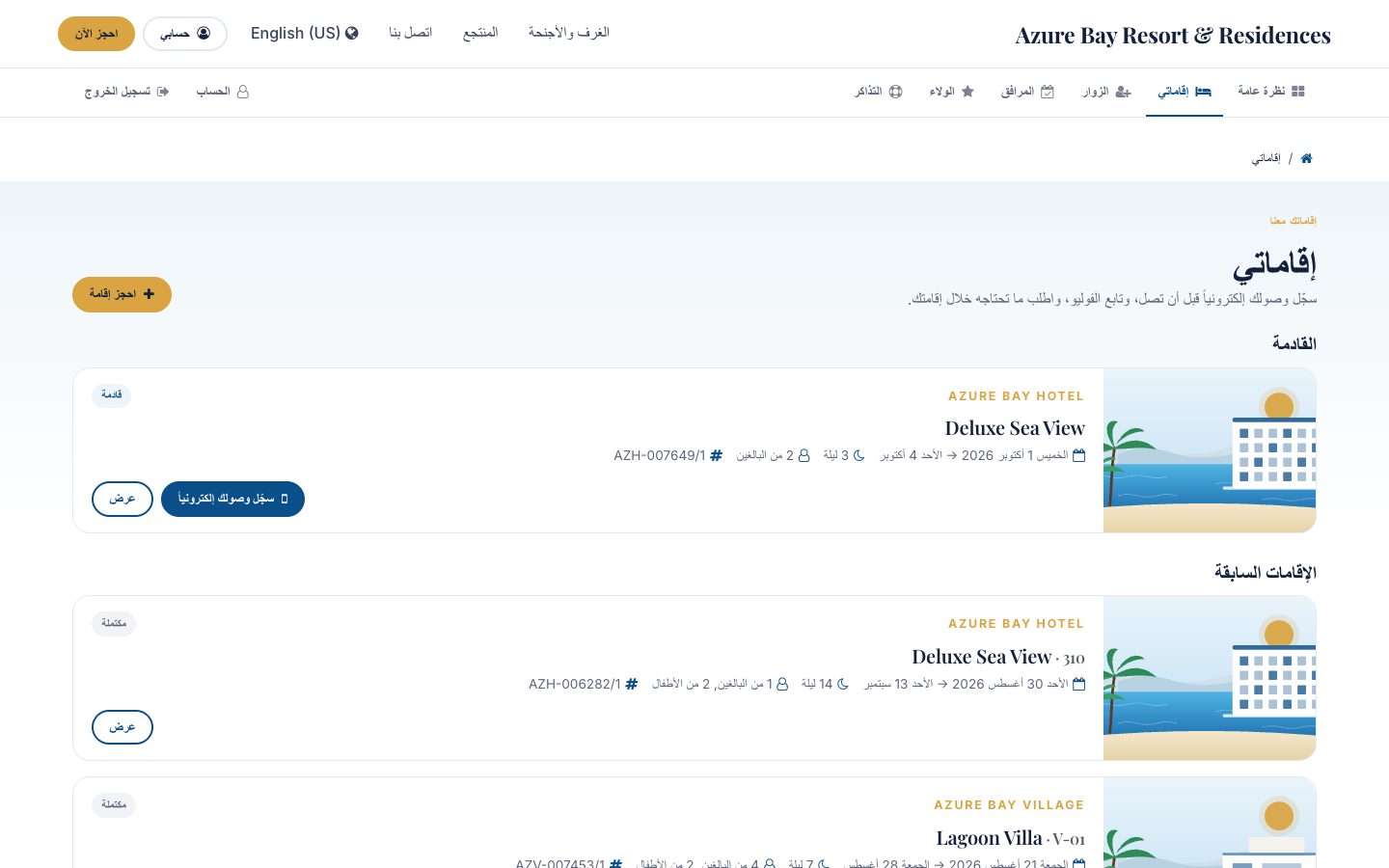Click booking number AZH-006282/1
The image size is (1389, 868).
(575, 684)
